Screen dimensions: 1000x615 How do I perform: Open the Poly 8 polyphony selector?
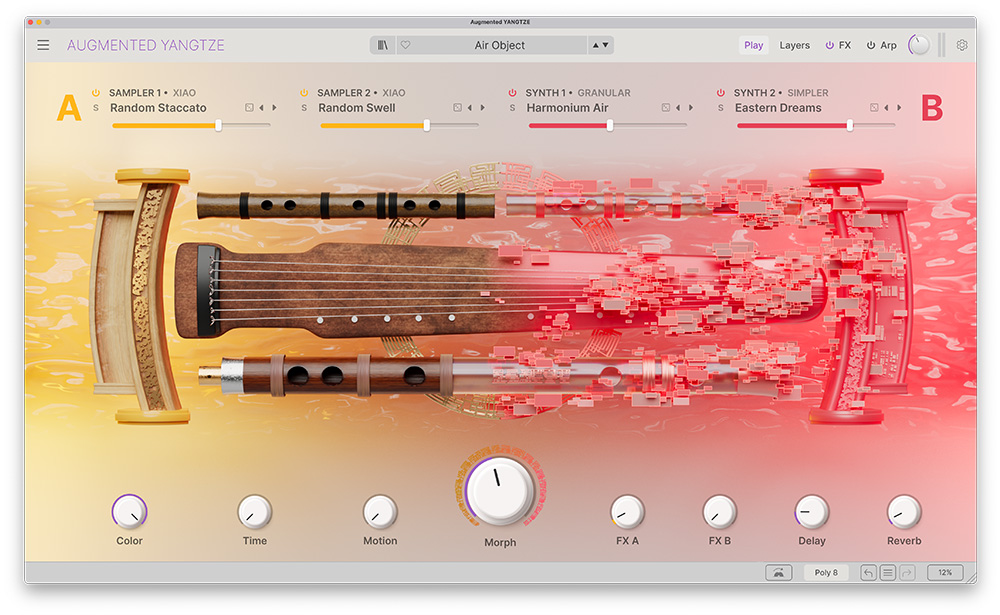[826, 573]
